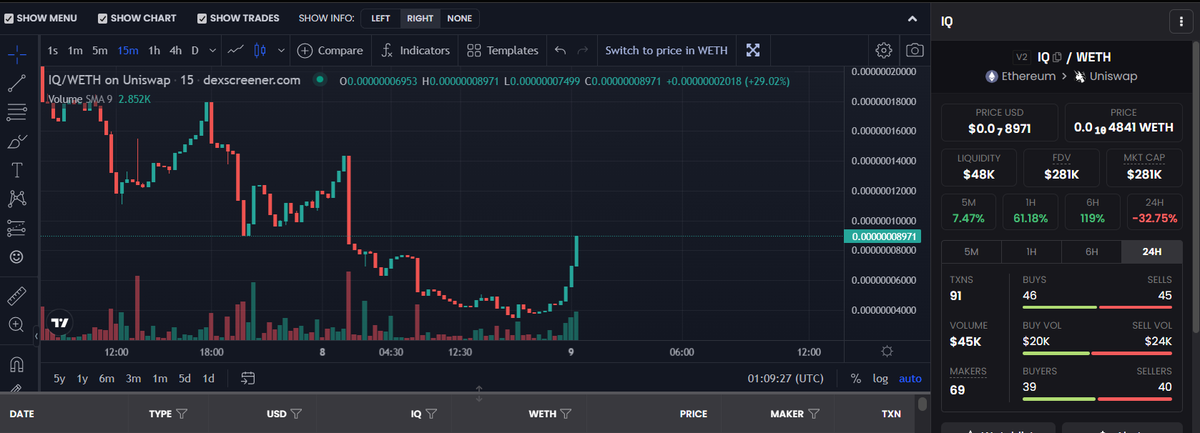1200x433 pixels.
Task: Undo the last chart action
Action: point(560,50)
